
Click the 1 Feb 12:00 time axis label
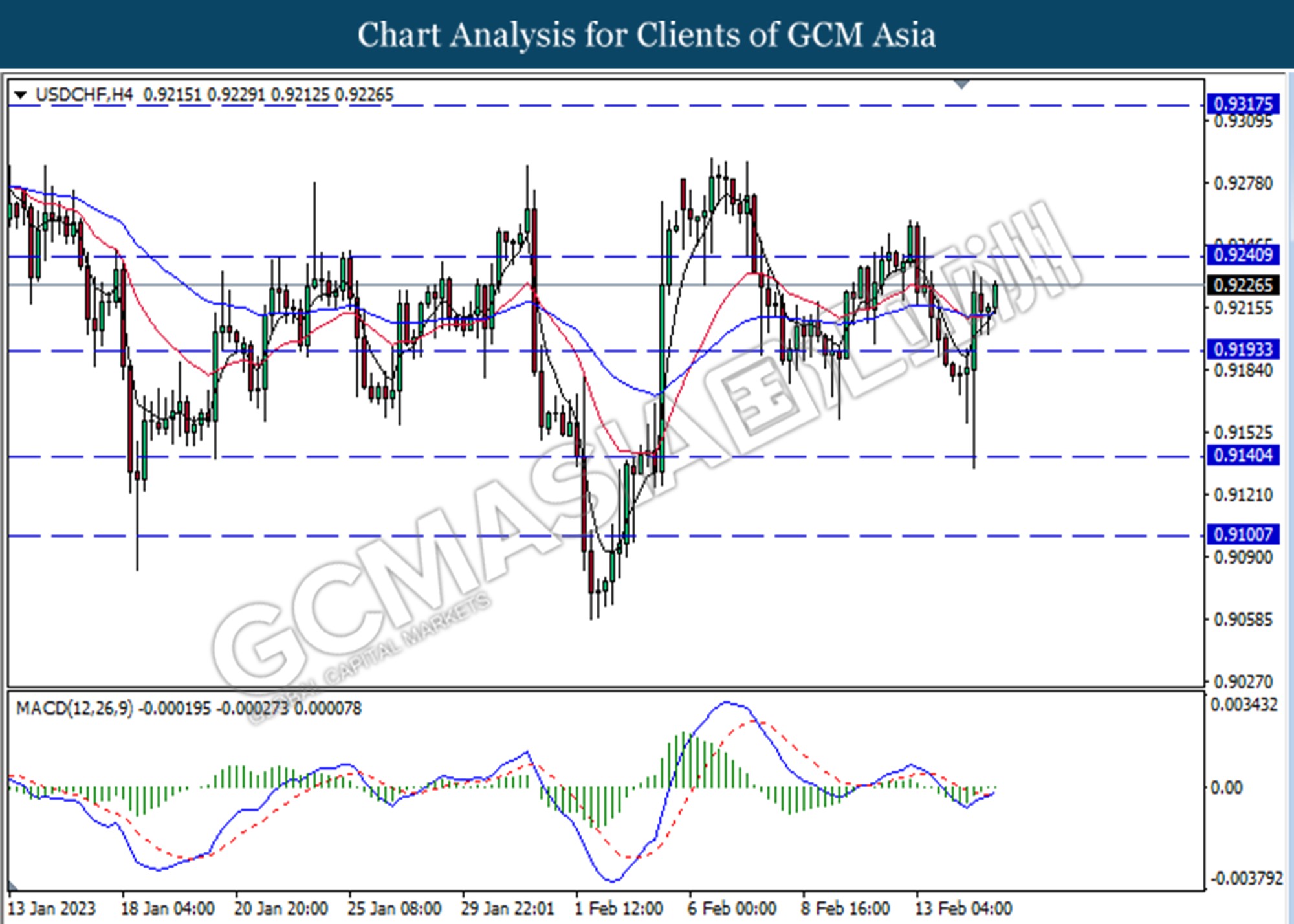click(619, 908)
